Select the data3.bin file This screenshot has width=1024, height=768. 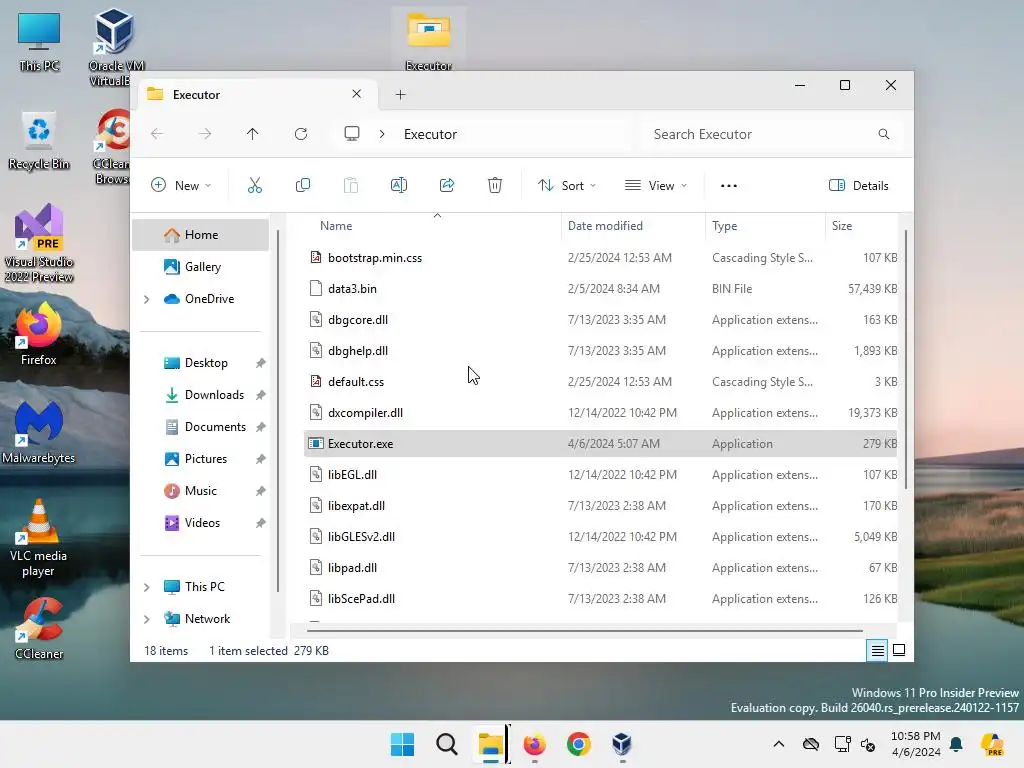(601, 289)
